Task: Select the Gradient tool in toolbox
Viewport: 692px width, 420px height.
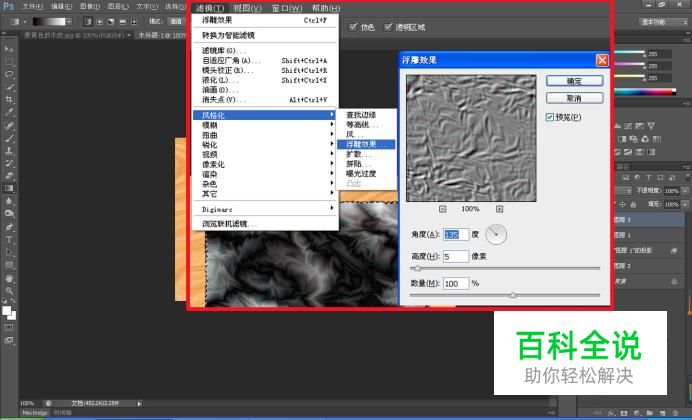Action: pos(9,188)
